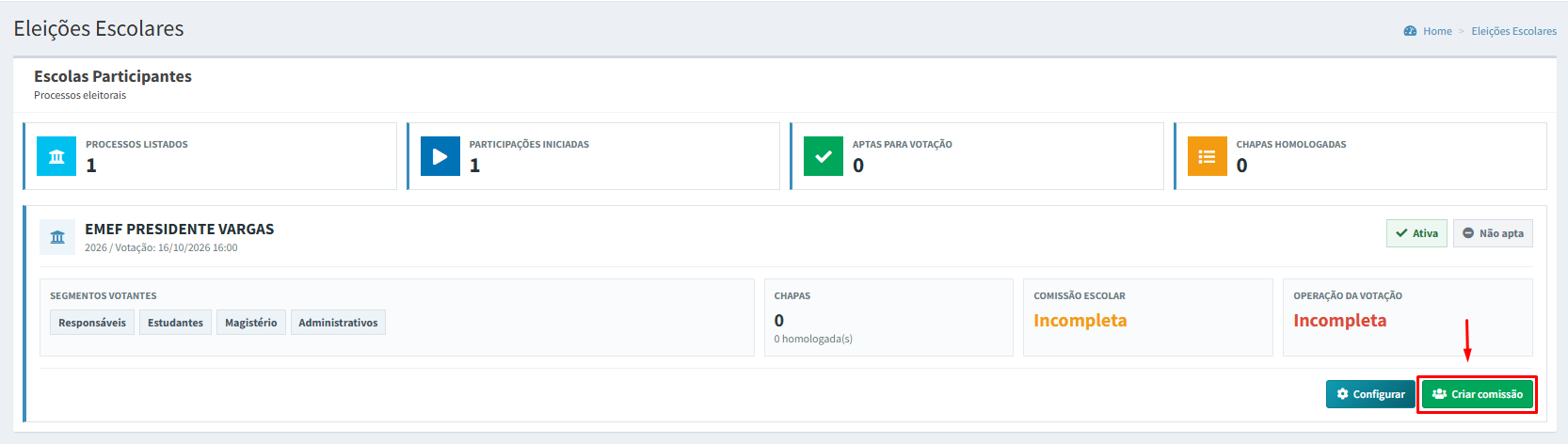
Task: Open Eleições Escolares breadcrumb link
Action: click(1513, 31)
